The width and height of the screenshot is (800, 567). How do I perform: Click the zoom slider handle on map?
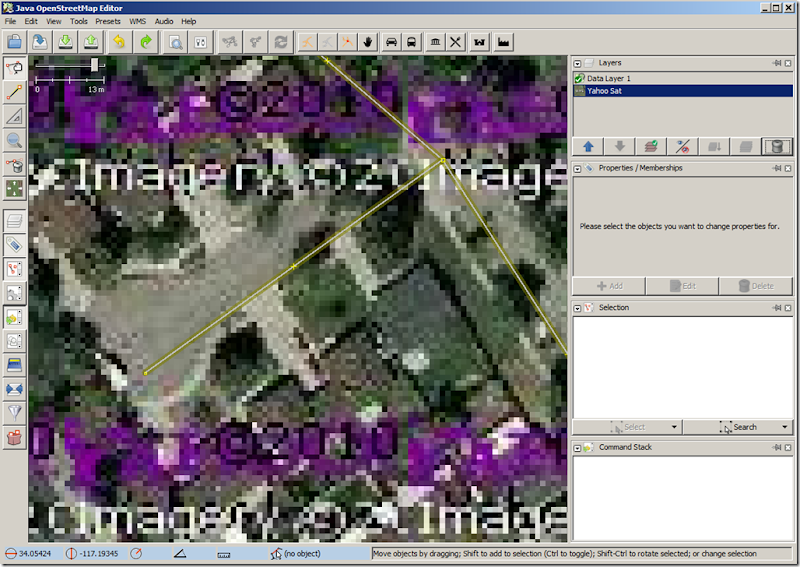94,65
